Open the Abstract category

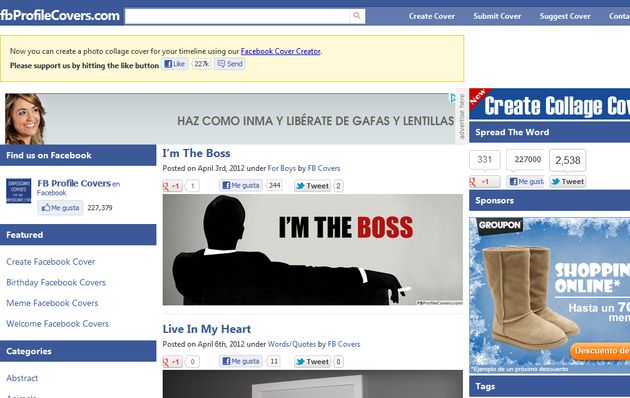click(22, 378)
